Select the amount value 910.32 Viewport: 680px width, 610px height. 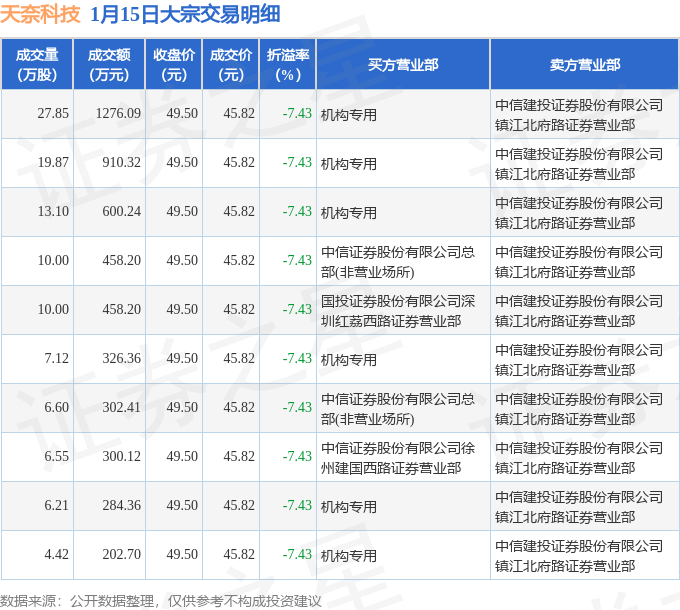click(x=121, y=163)
